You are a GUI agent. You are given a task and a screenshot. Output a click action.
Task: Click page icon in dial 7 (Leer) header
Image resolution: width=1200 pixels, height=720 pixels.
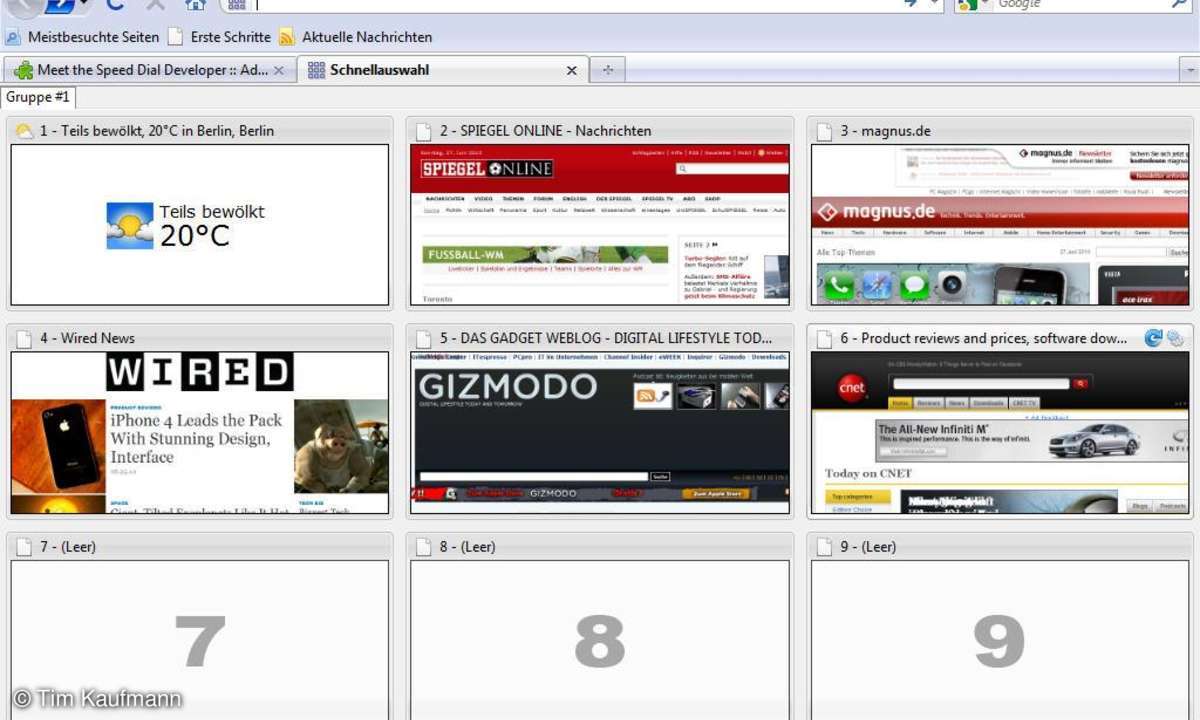(x=24, y=547)
